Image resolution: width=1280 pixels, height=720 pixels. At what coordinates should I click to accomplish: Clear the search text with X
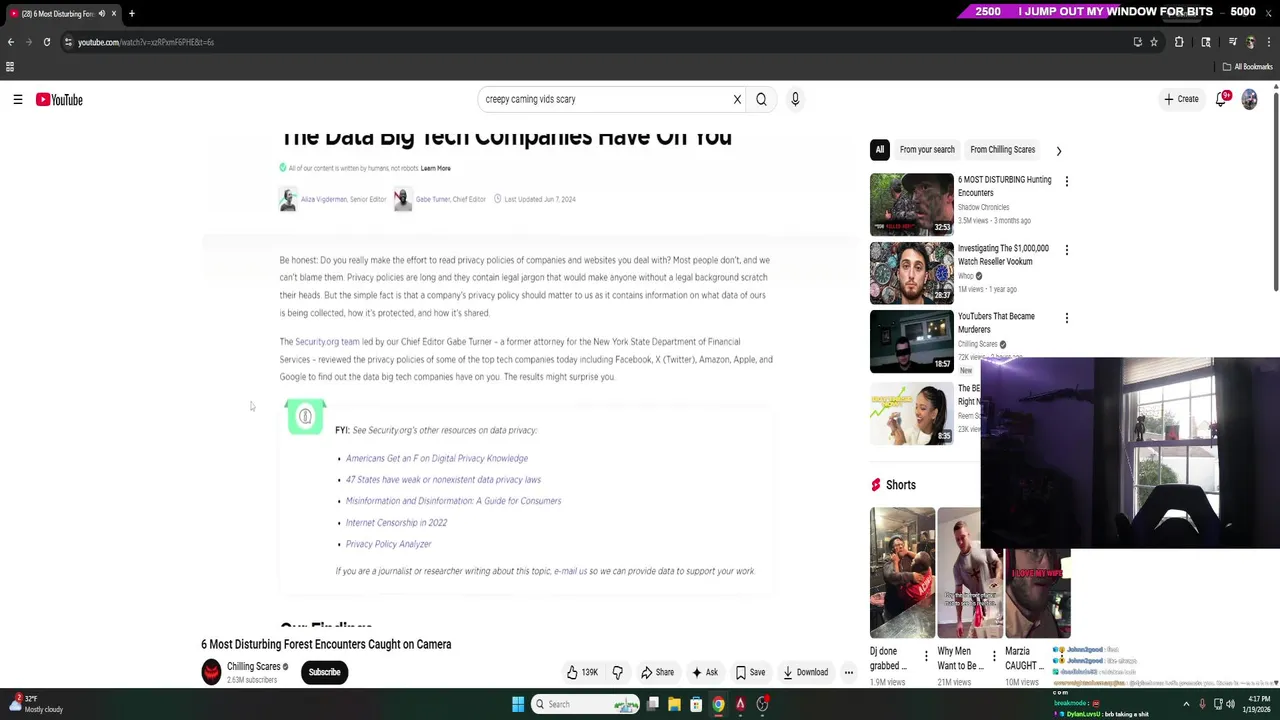pyautogui.click(x=737, y=99)
